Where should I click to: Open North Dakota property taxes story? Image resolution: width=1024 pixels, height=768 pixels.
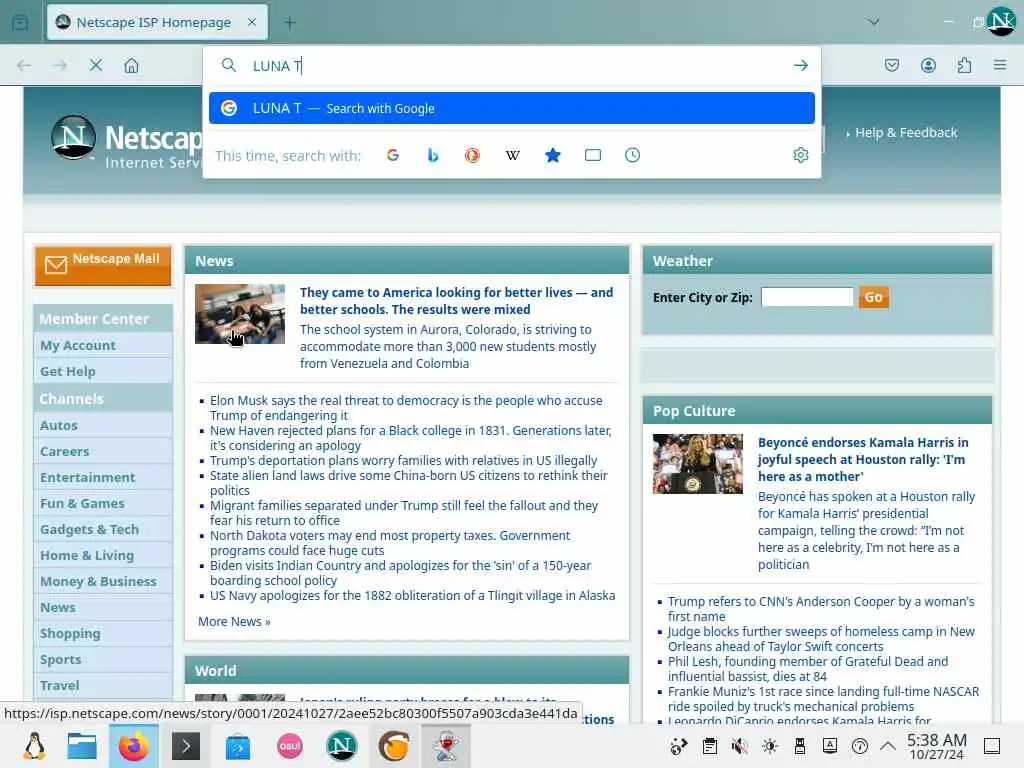[x=390, y=543]
